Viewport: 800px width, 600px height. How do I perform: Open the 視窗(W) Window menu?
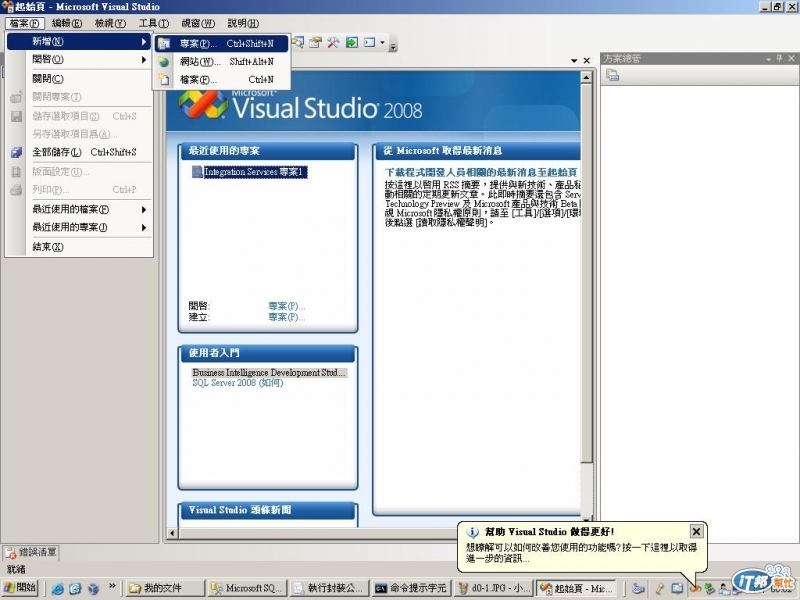(x=198, y=23)
